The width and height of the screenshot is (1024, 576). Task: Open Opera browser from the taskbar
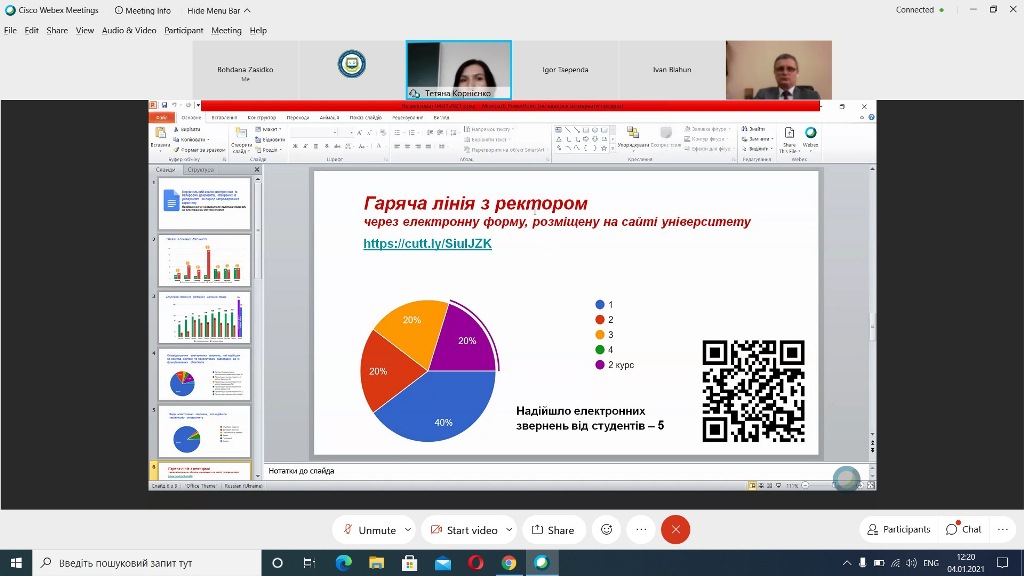(475, 563)
